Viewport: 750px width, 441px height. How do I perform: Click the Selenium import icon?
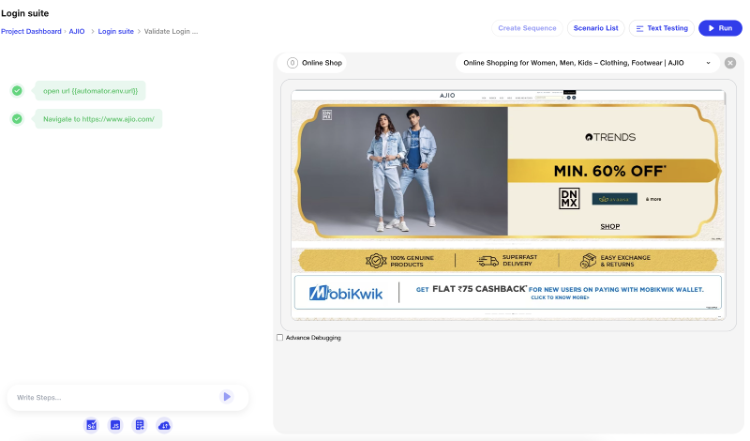click(91, 425)
